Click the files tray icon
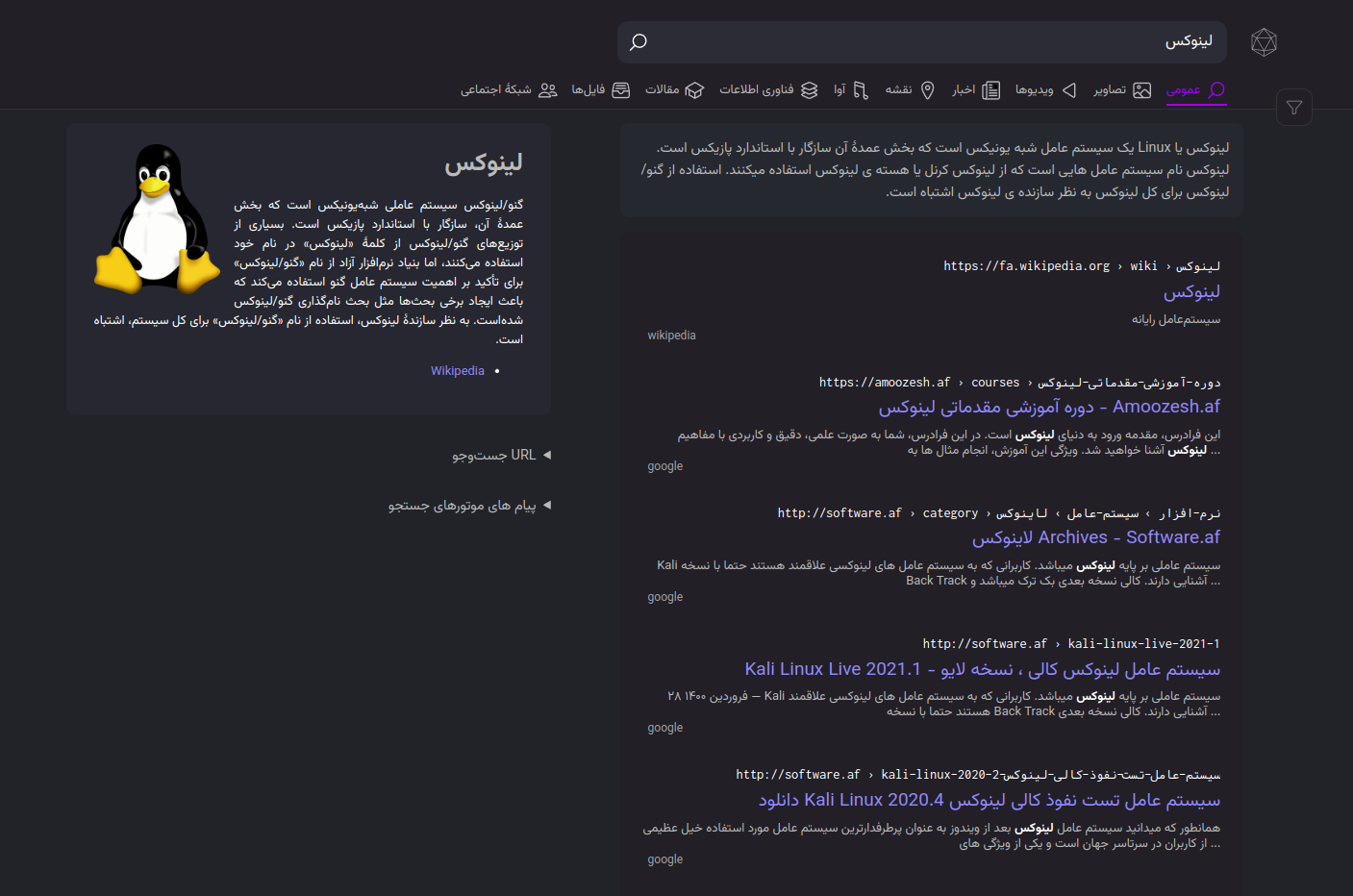Image resolution: width=1353 pixels, height=896 pixels. click(x=621, y=90)
